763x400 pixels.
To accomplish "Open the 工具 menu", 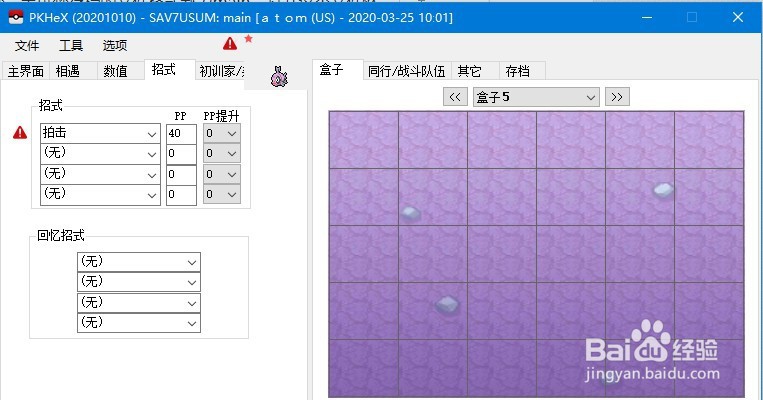I will pyautogui.click(x=71, y=46).
